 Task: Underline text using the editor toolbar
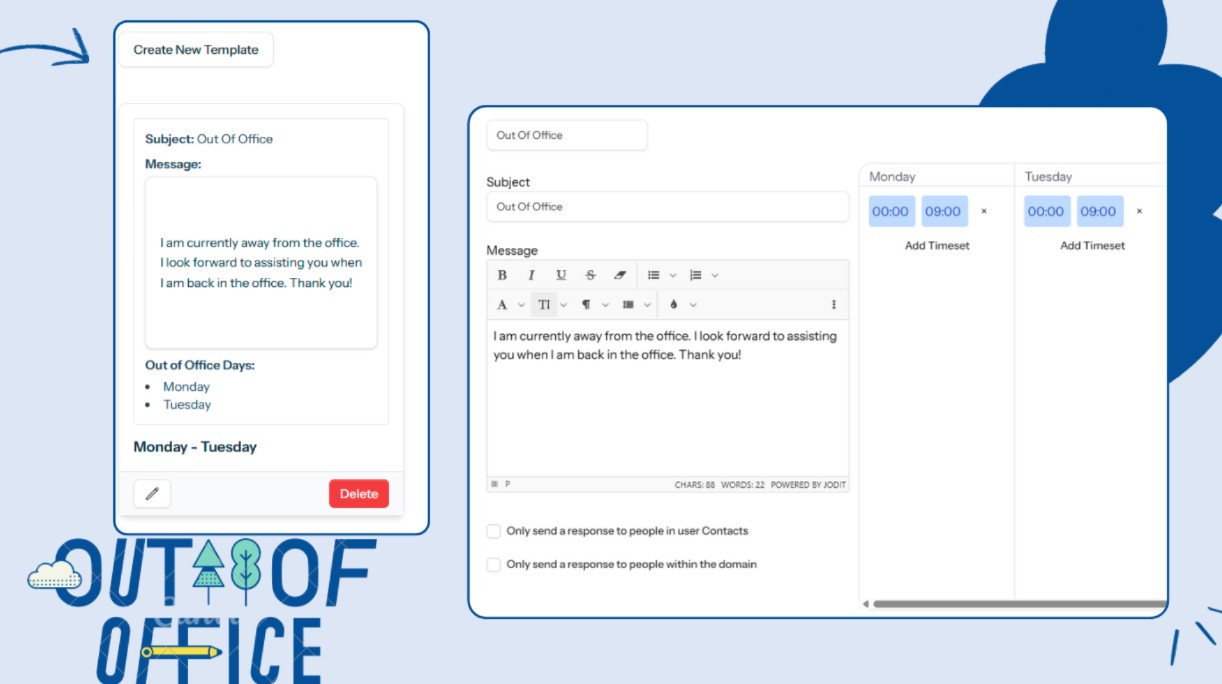(561, 273)
